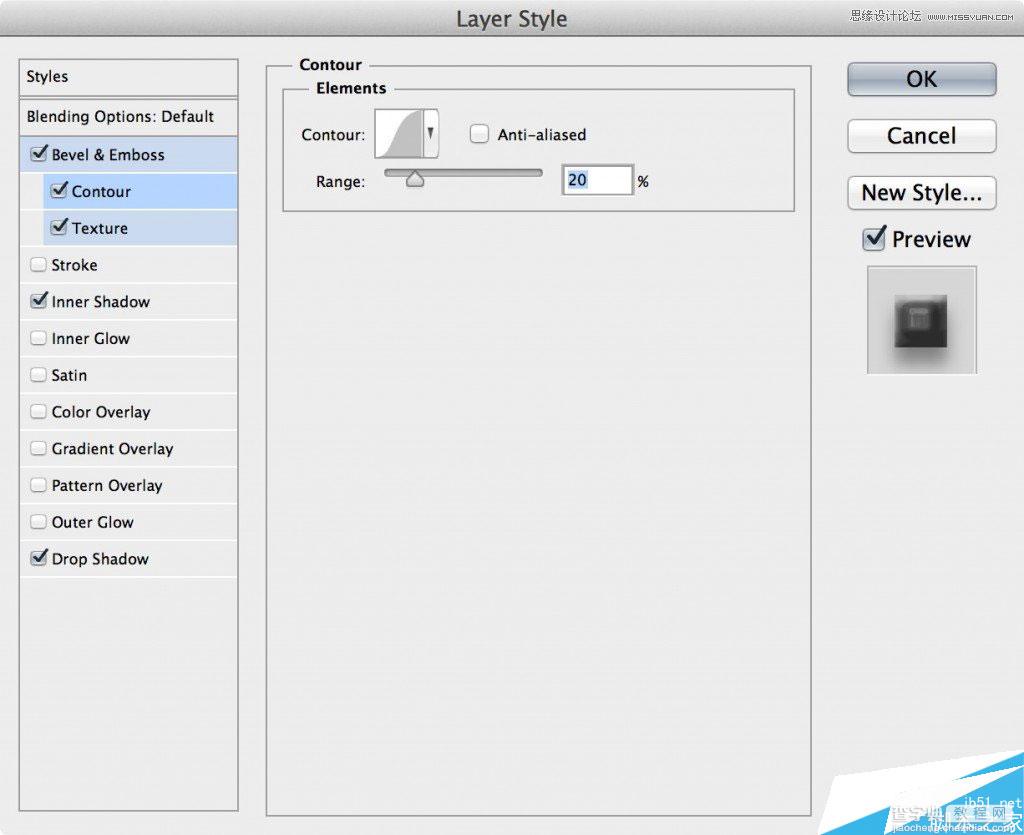The width and height of the screenshot is (1024, 835).
Task: Uncheck the Inner Shadow checkbox
Action: tap(39, 301)
